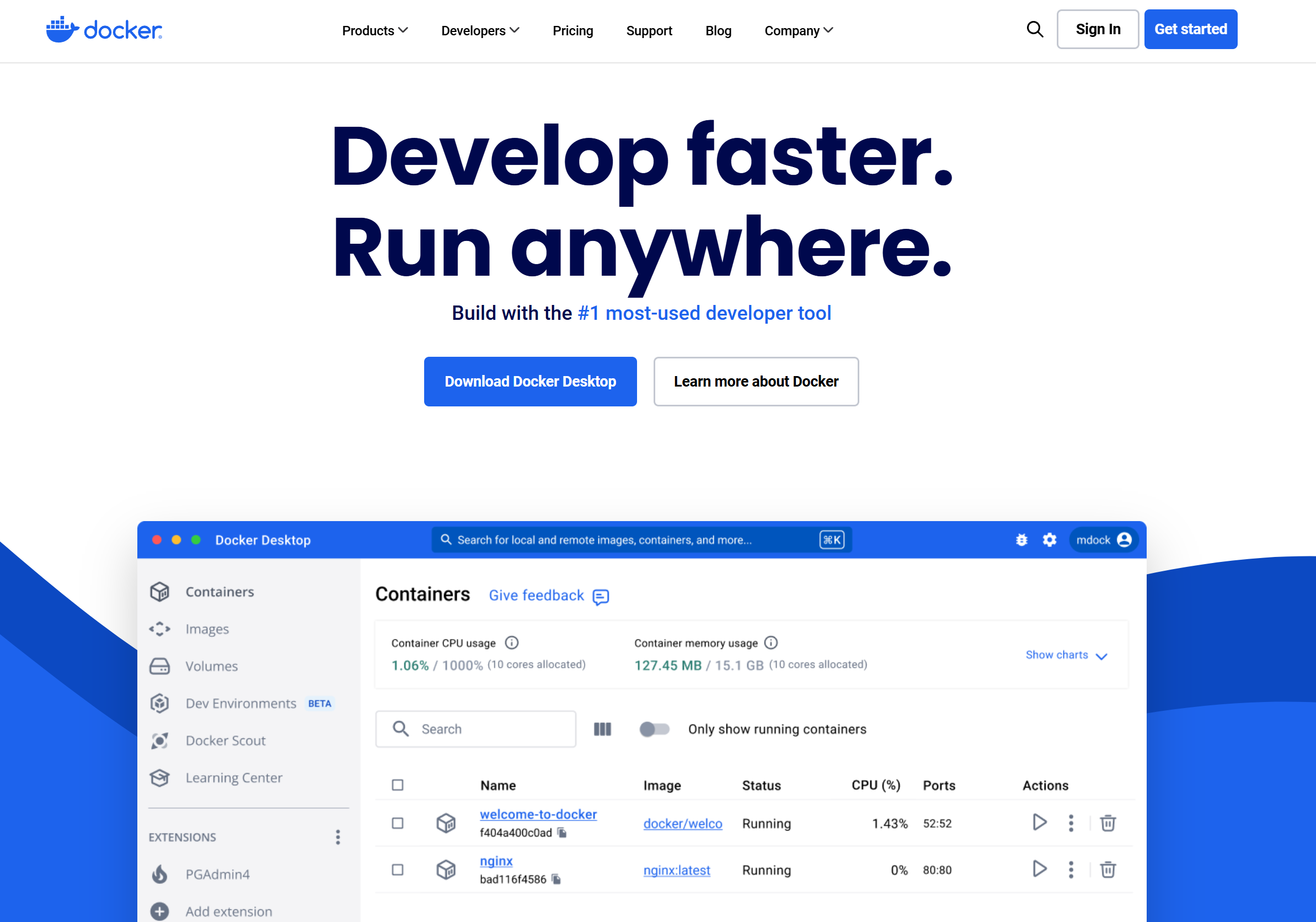Click the Docker Scout sidebar icon
Viewport: 1316px width, 922px height.
pyautogui.click(x=159, y=741)
